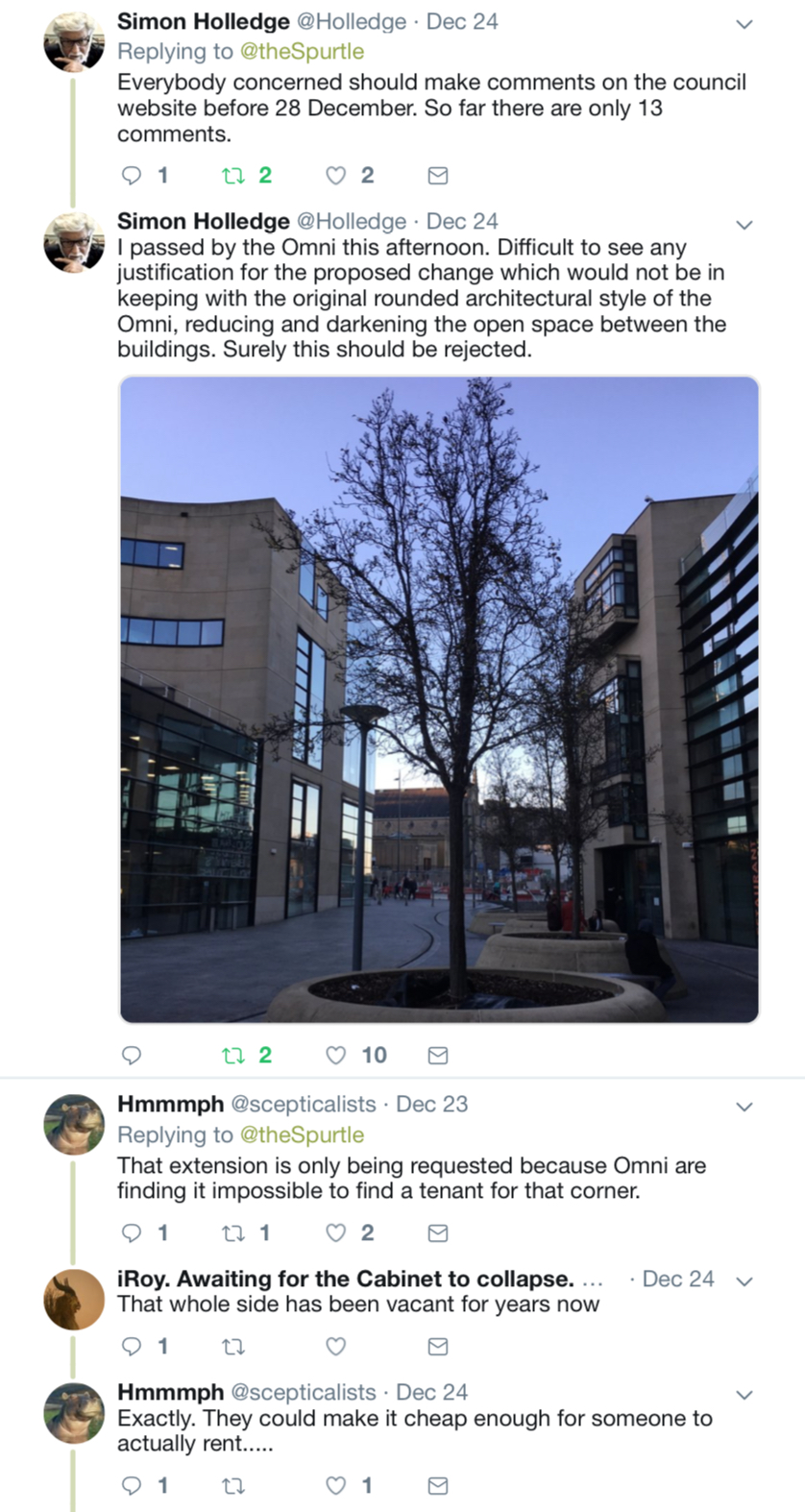Reply to the Omni photo tweet
Screen dimensions: 805x1512
[133, 1055]
